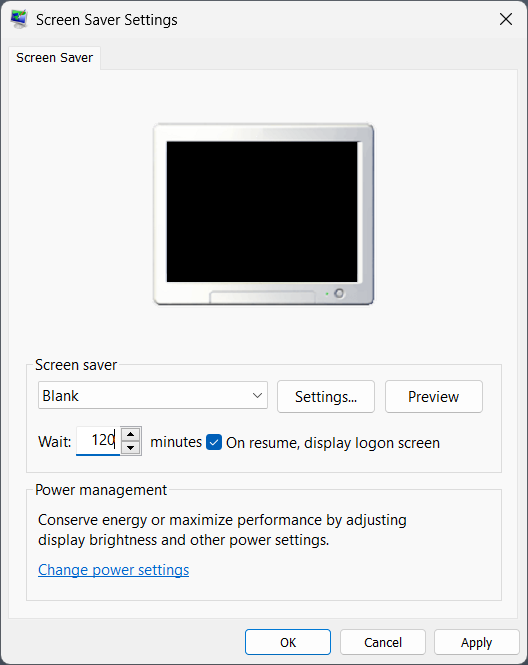Screen dimensions: 528x665
Task: Click the Preview button
Action: tap(433, 397)
